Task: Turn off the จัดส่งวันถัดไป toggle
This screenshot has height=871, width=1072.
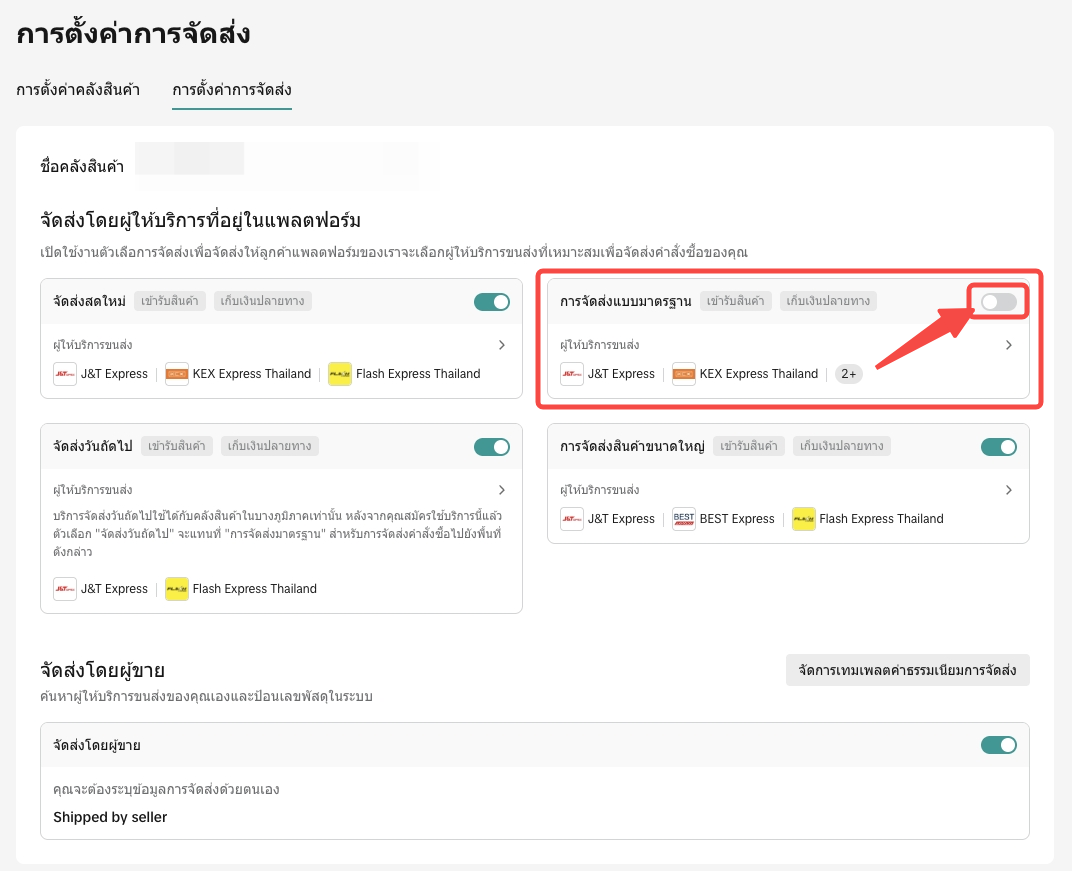Action: tap(492, 446)
